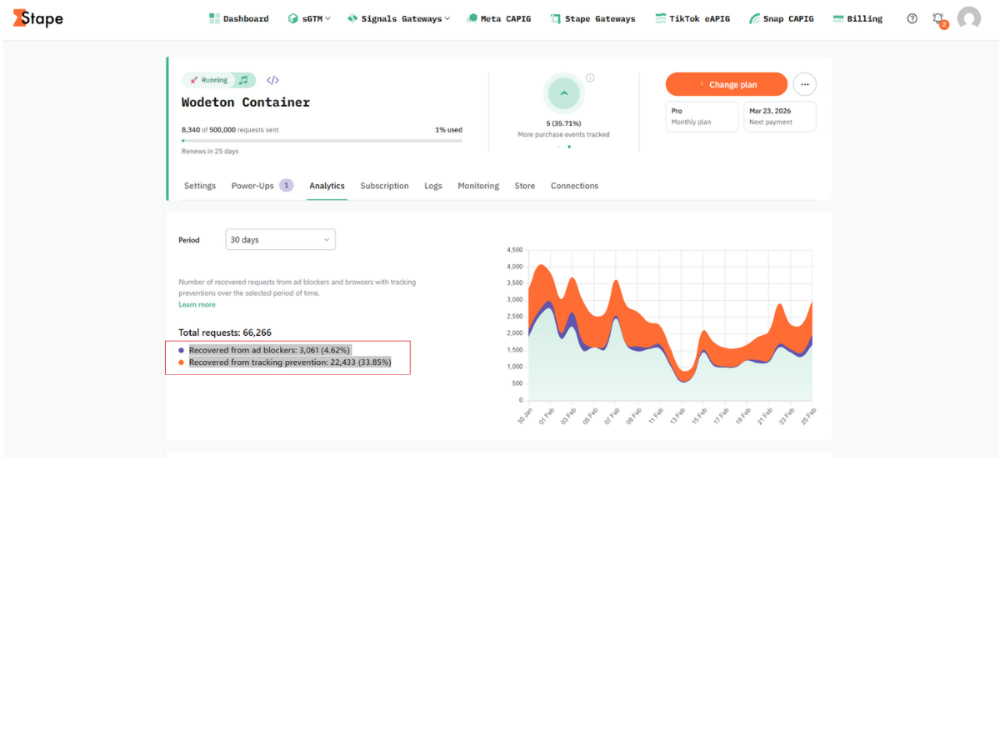Switch to the Power-Ups tab
Viewport: 1000px width, 750px height.
(253, 186)
